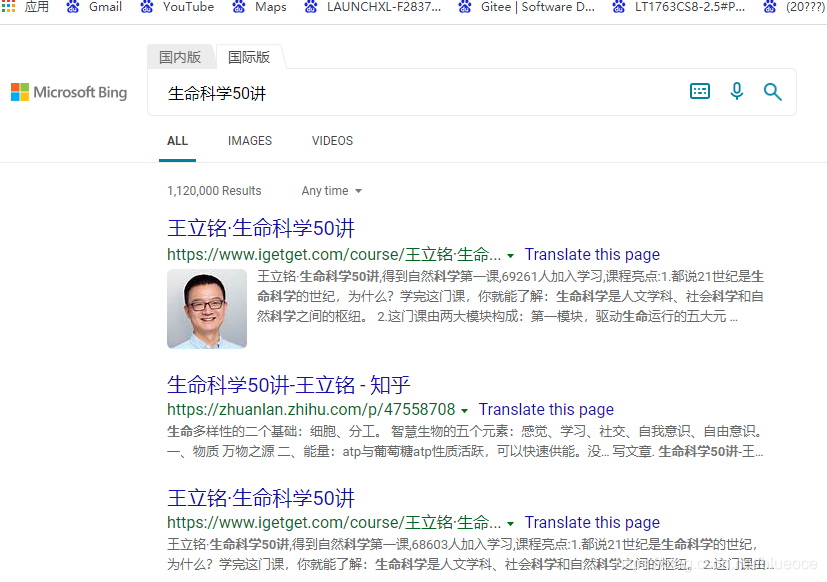Open the LAUNCHXL-F2837 bookmark

coord(383,7)
